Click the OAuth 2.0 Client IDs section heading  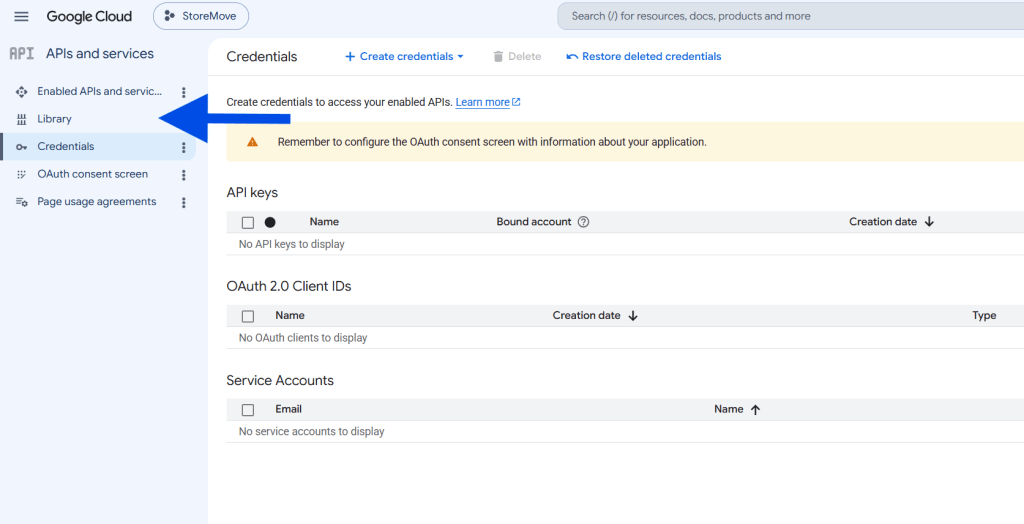tap(289, 286)
